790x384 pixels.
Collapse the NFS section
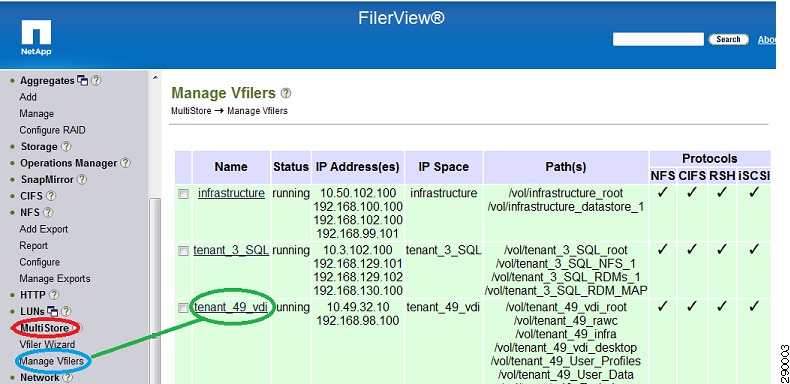(30, 213)
